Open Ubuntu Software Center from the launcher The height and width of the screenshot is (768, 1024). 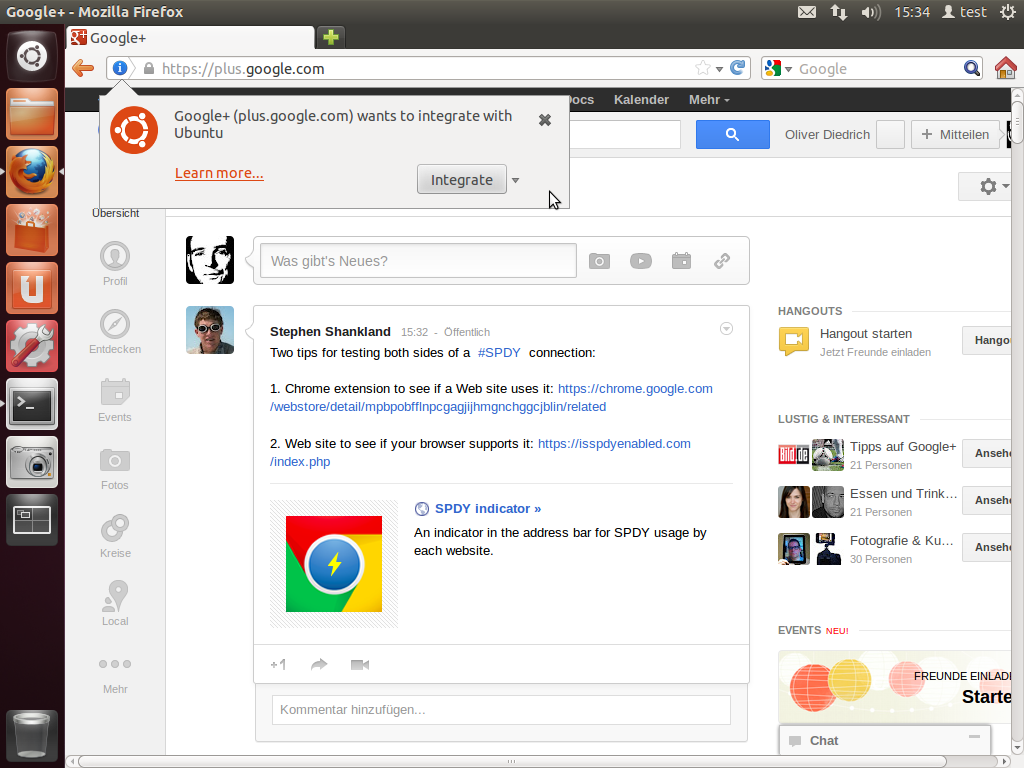click(32, 230)
